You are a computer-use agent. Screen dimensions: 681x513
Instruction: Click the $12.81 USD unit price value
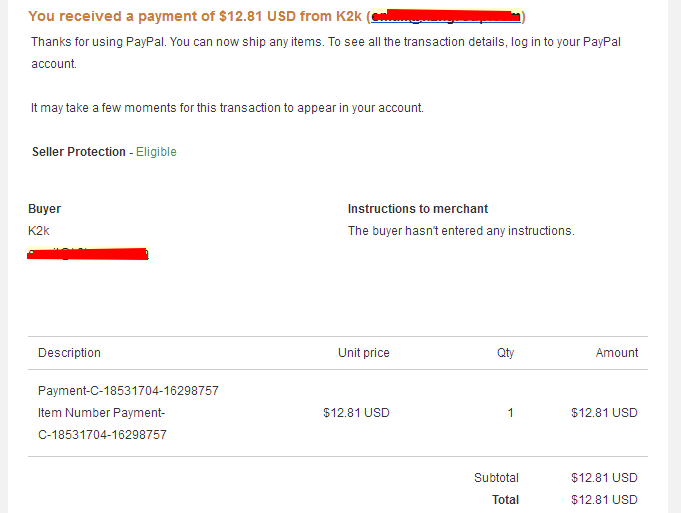(x=356, y=413)
